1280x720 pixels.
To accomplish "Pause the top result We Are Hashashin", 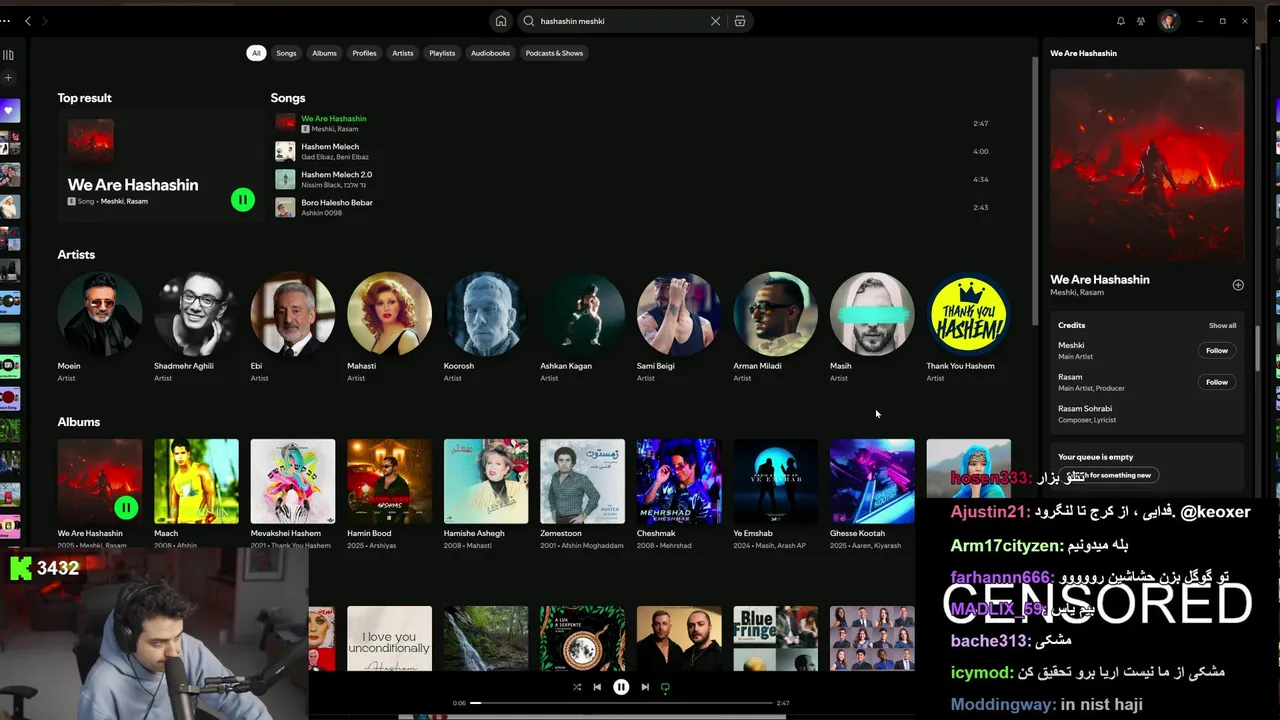I will (242, 200).
